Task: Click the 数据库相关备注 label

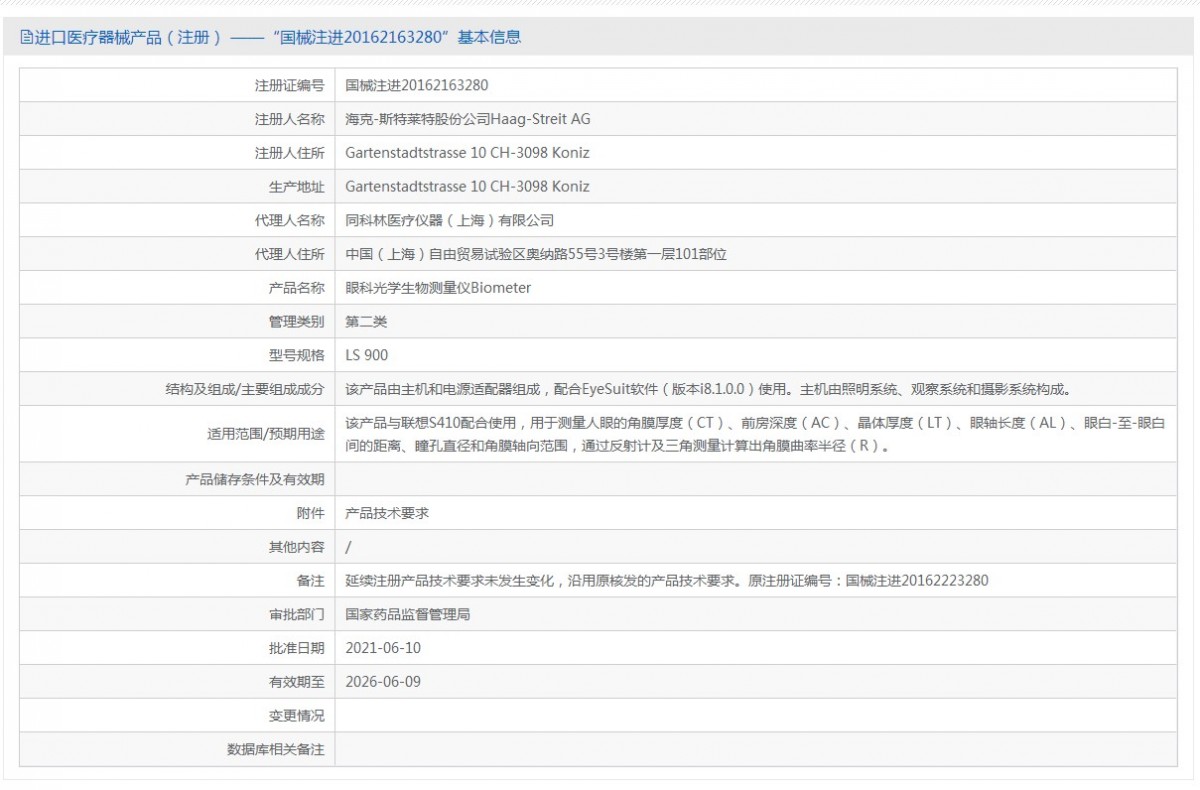Action: point(276,749)
